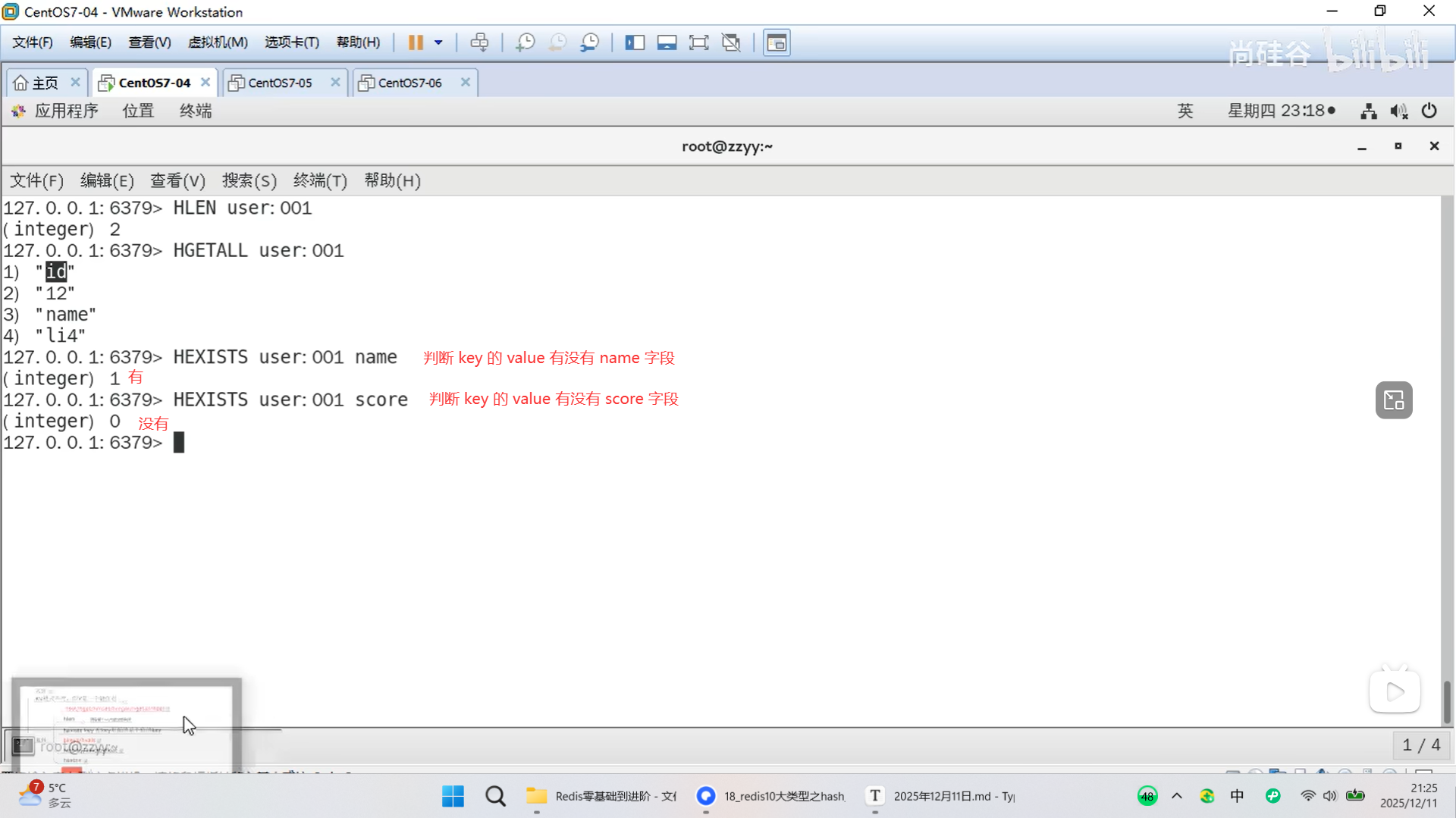
Task: Expand the system tray hidden icons chevron
Action: click(1177, 796)
